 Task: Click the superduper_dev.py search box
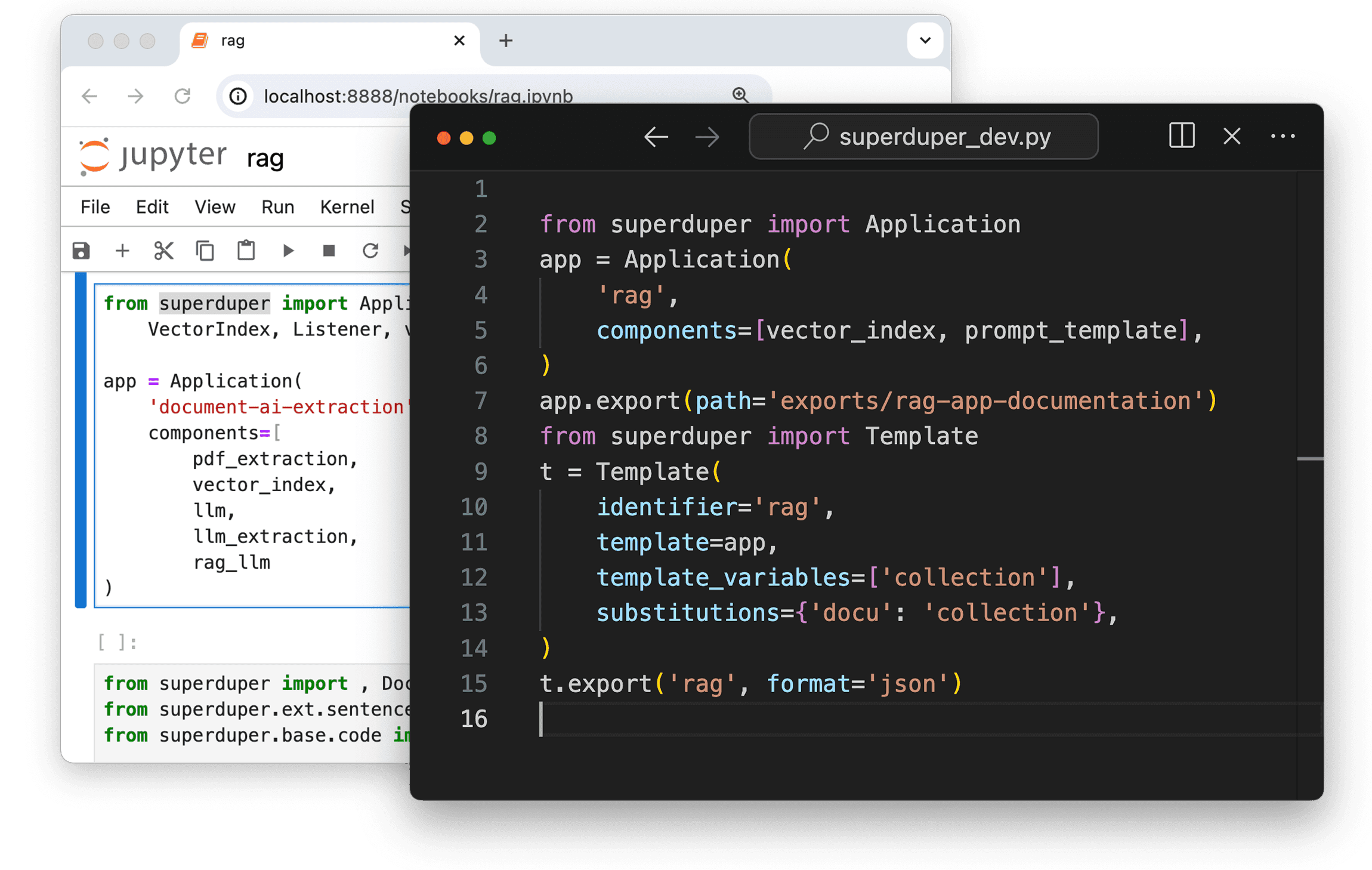click(923, 137)
